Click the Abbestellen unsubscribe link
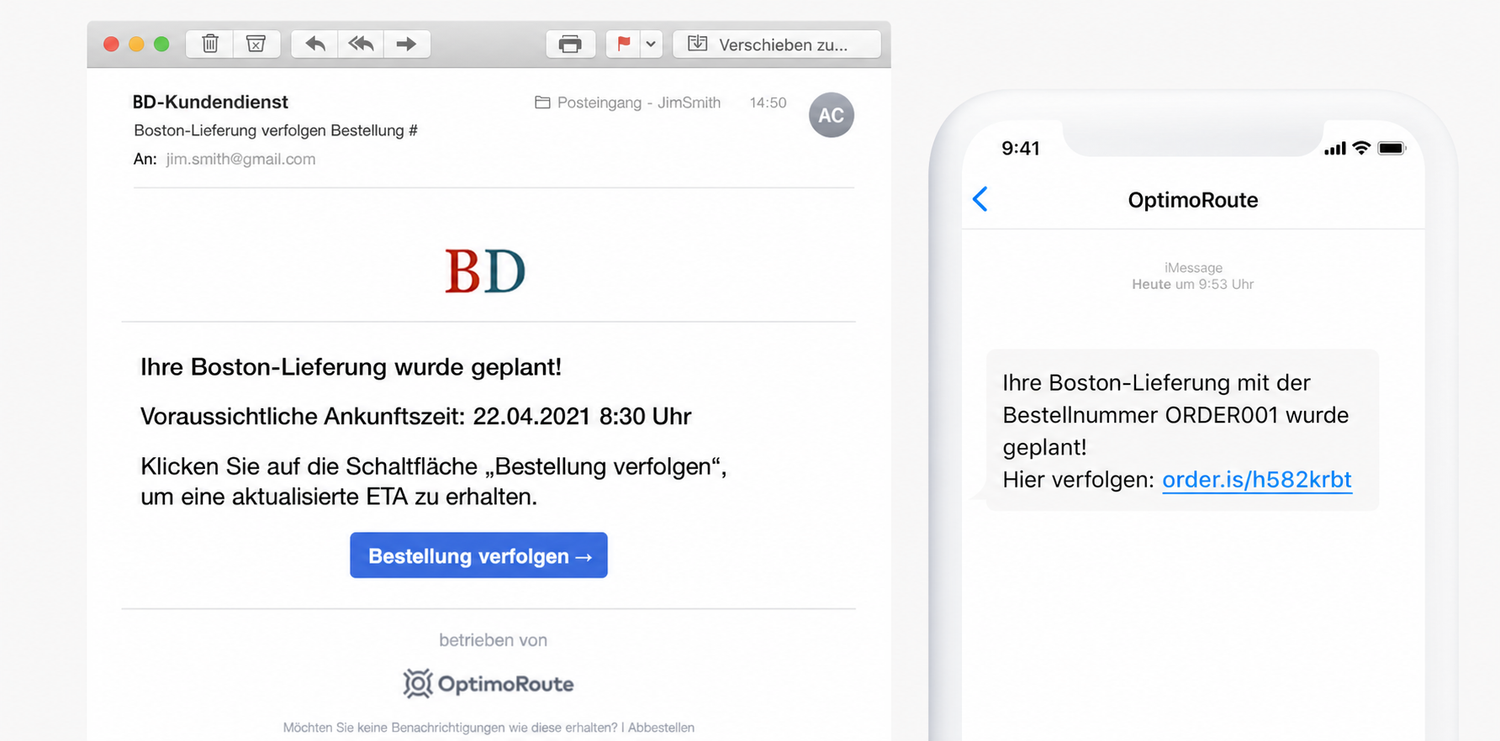 (661, 727)
